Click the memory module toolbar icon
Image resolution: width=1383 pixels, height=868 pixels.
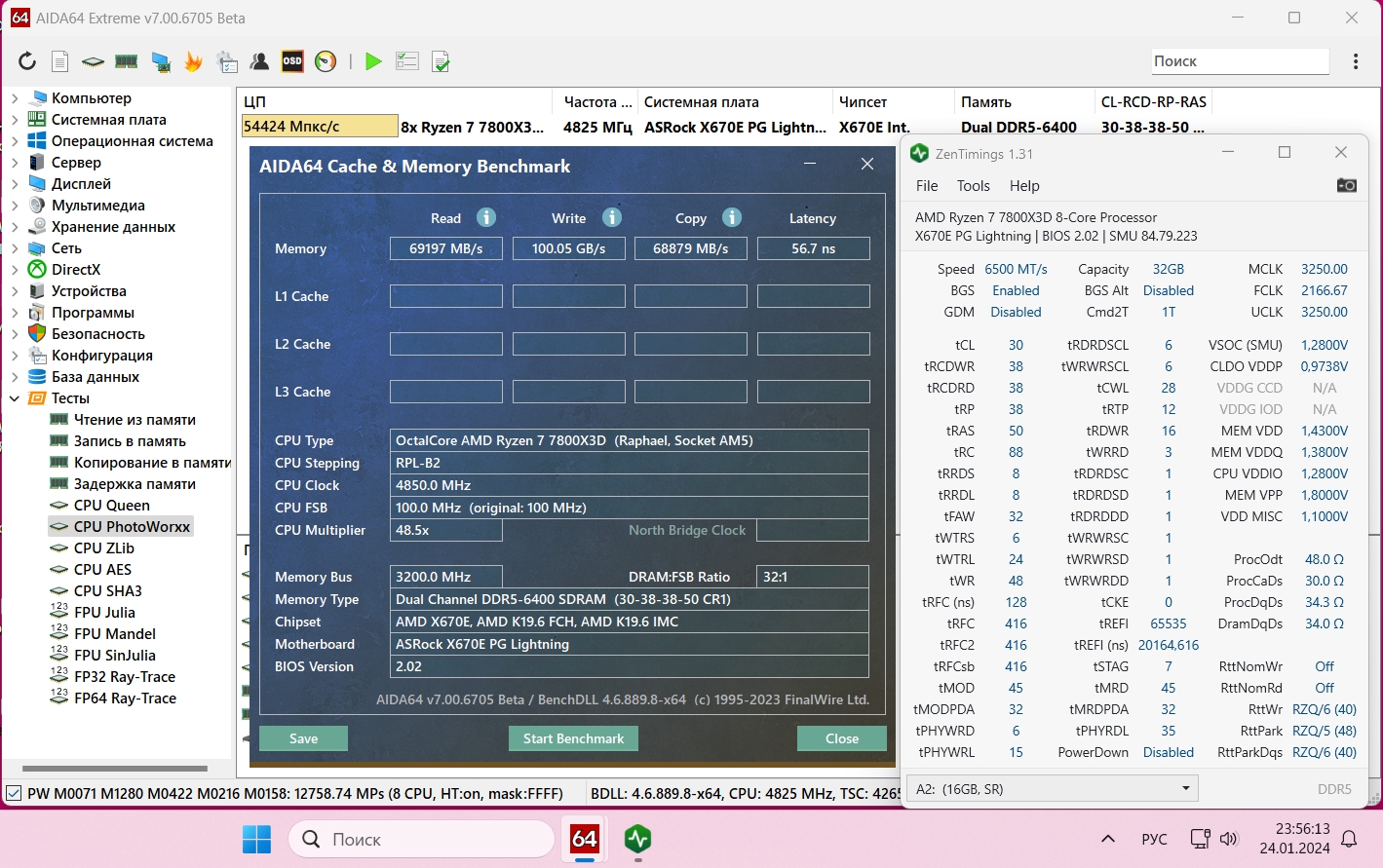127,61
